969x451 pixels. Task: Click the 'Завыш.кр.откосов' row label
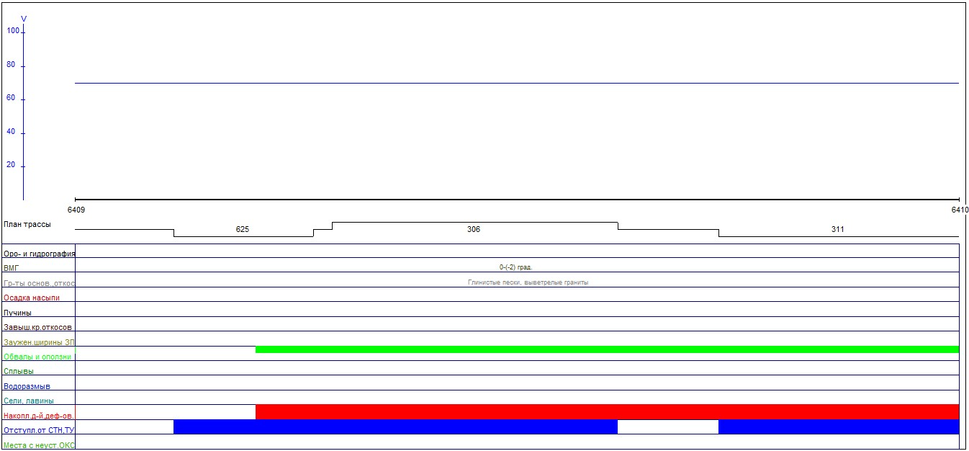[37, 327]
